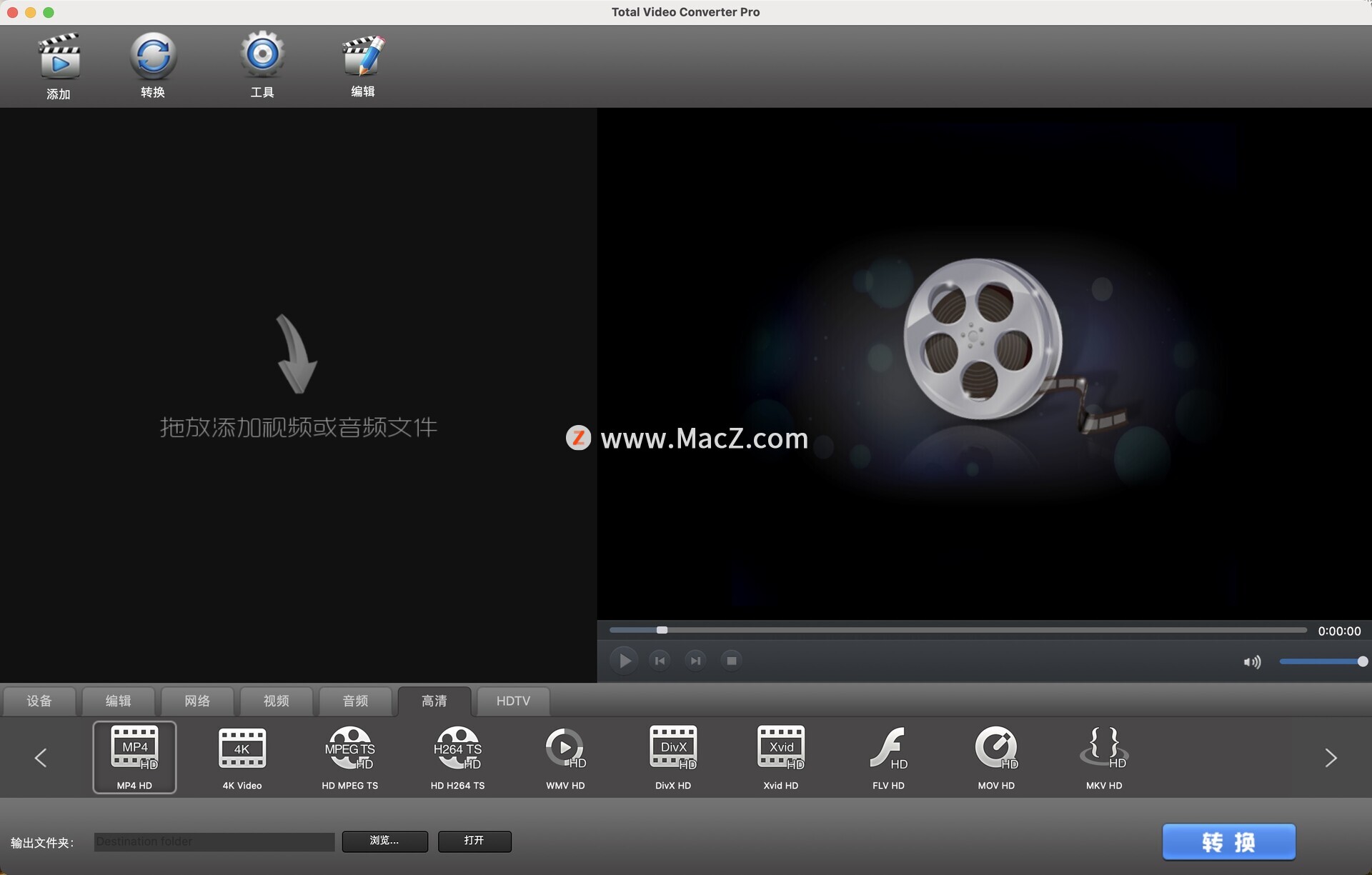
Task: Switch to the 设备 tab
Action: pyautogui.click(x=39, y=701)
